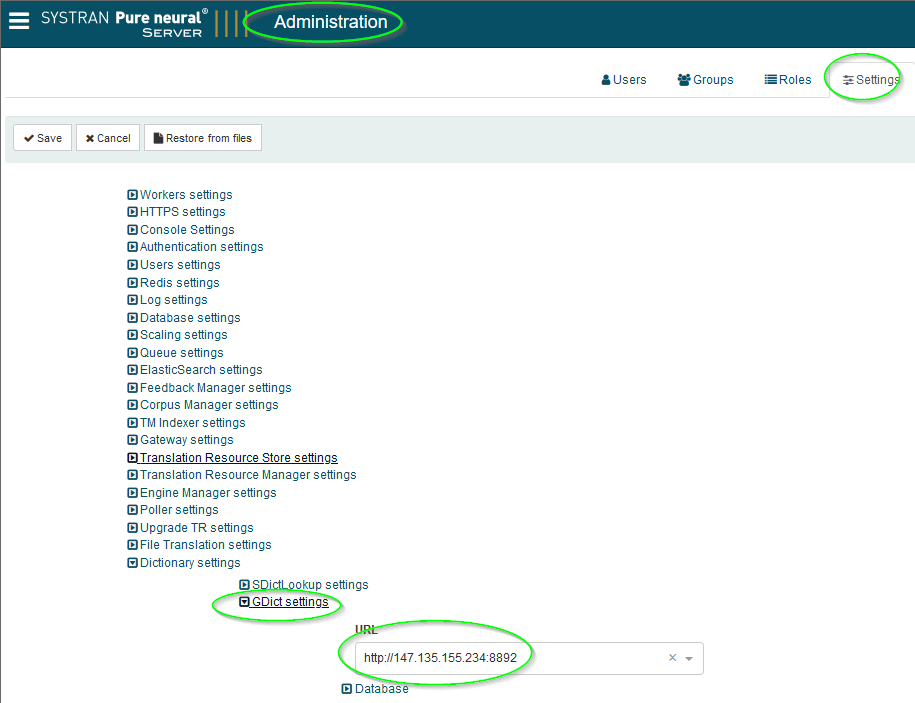This screenshot has width=915, height=703.
Task: Open Engine Manager settings section
Action: [208, 493]
